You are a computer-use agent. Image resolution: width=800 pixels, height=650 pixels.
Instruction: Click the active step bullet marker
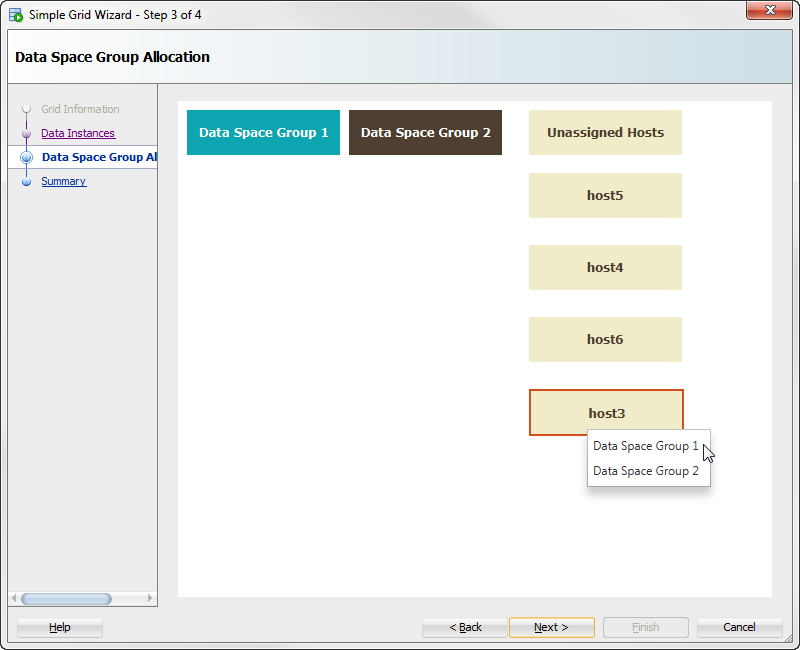tap(27, 157)
